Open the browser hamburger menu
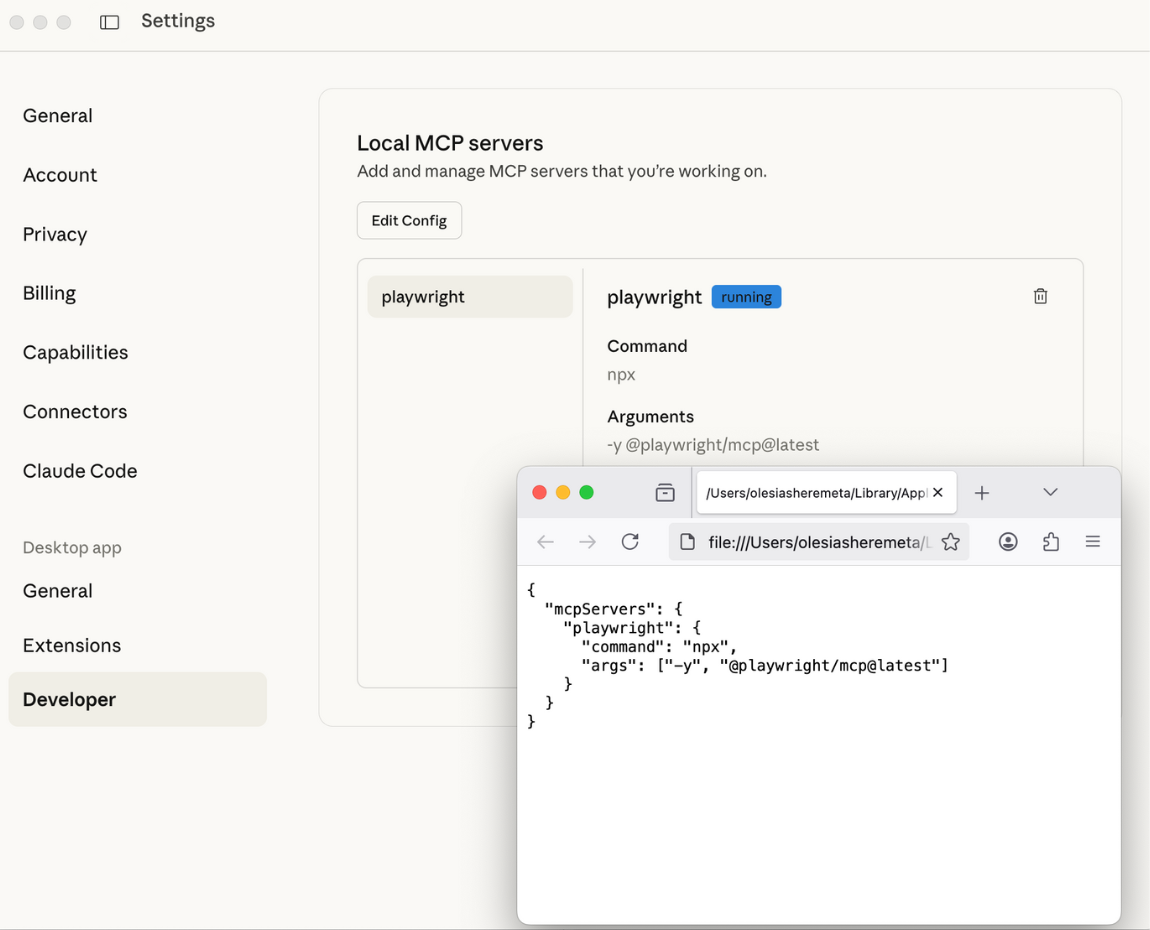Image resolution: width=1150 pixels, height=930 pixels. (1092, 542)
